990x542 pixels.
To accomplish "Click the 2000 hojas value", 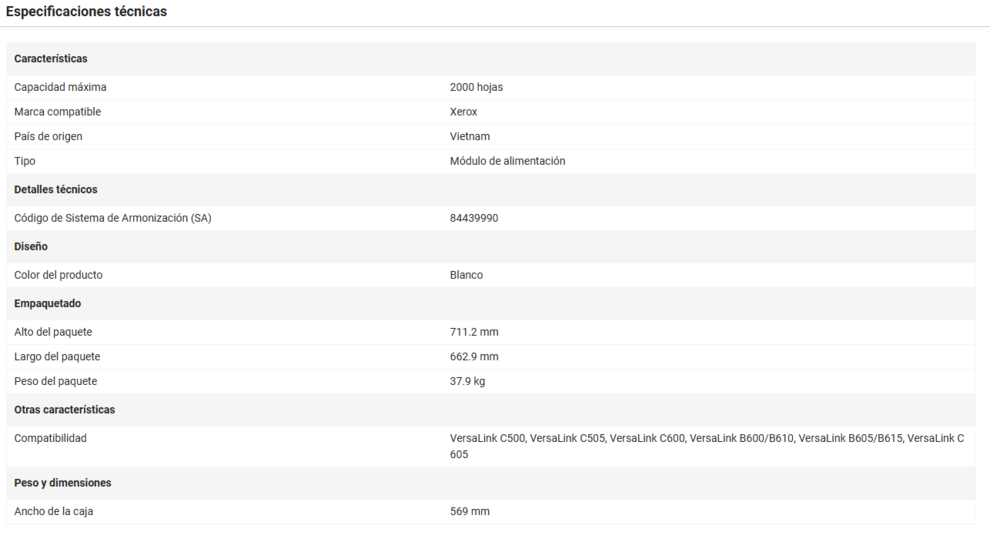I will (x=476, y=87).
